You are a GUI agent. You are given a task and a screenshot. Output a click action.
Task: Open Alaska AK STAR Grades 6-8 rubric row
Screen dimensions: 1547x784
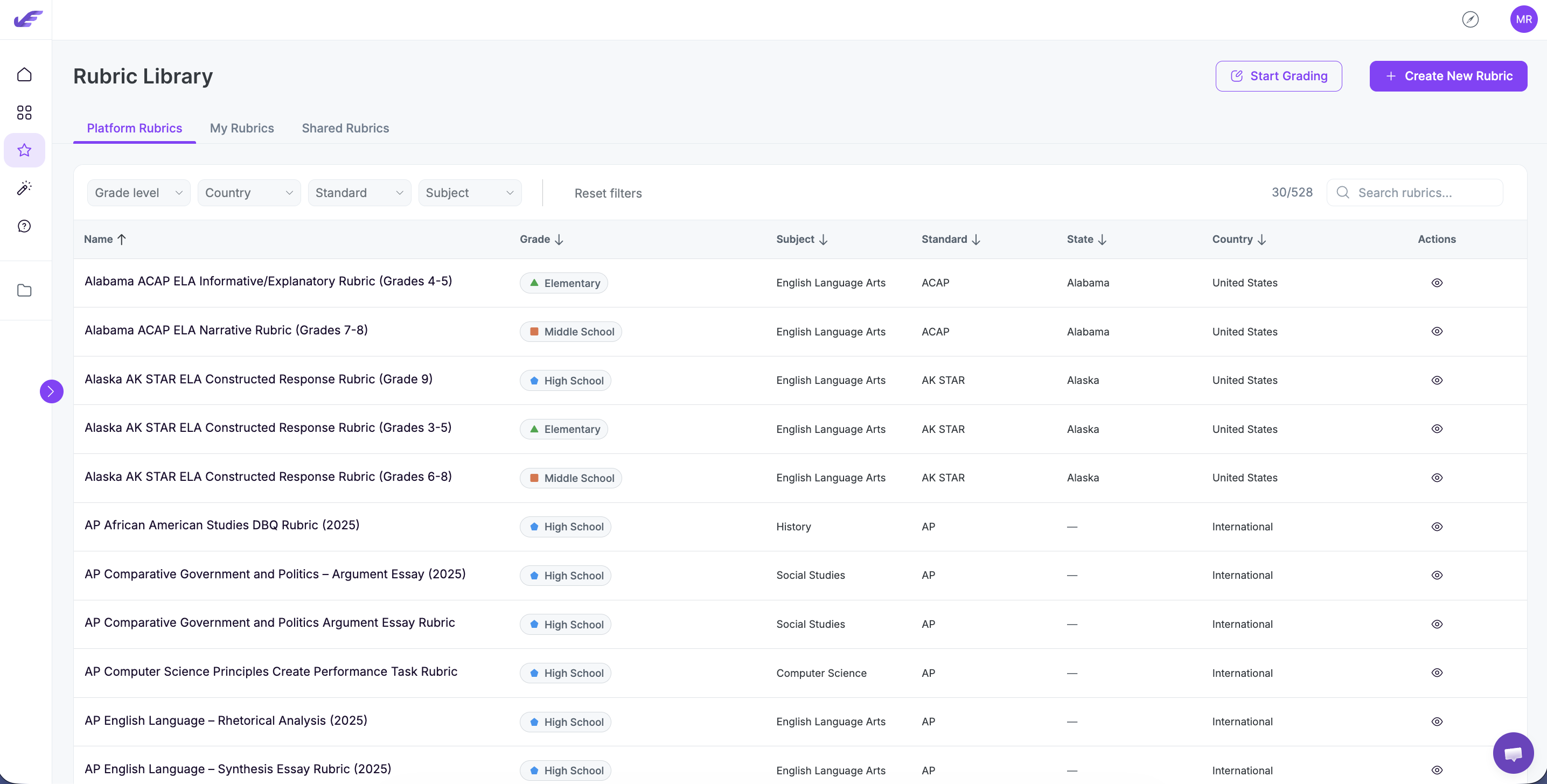pyautogui.click(x=800, y=478)
